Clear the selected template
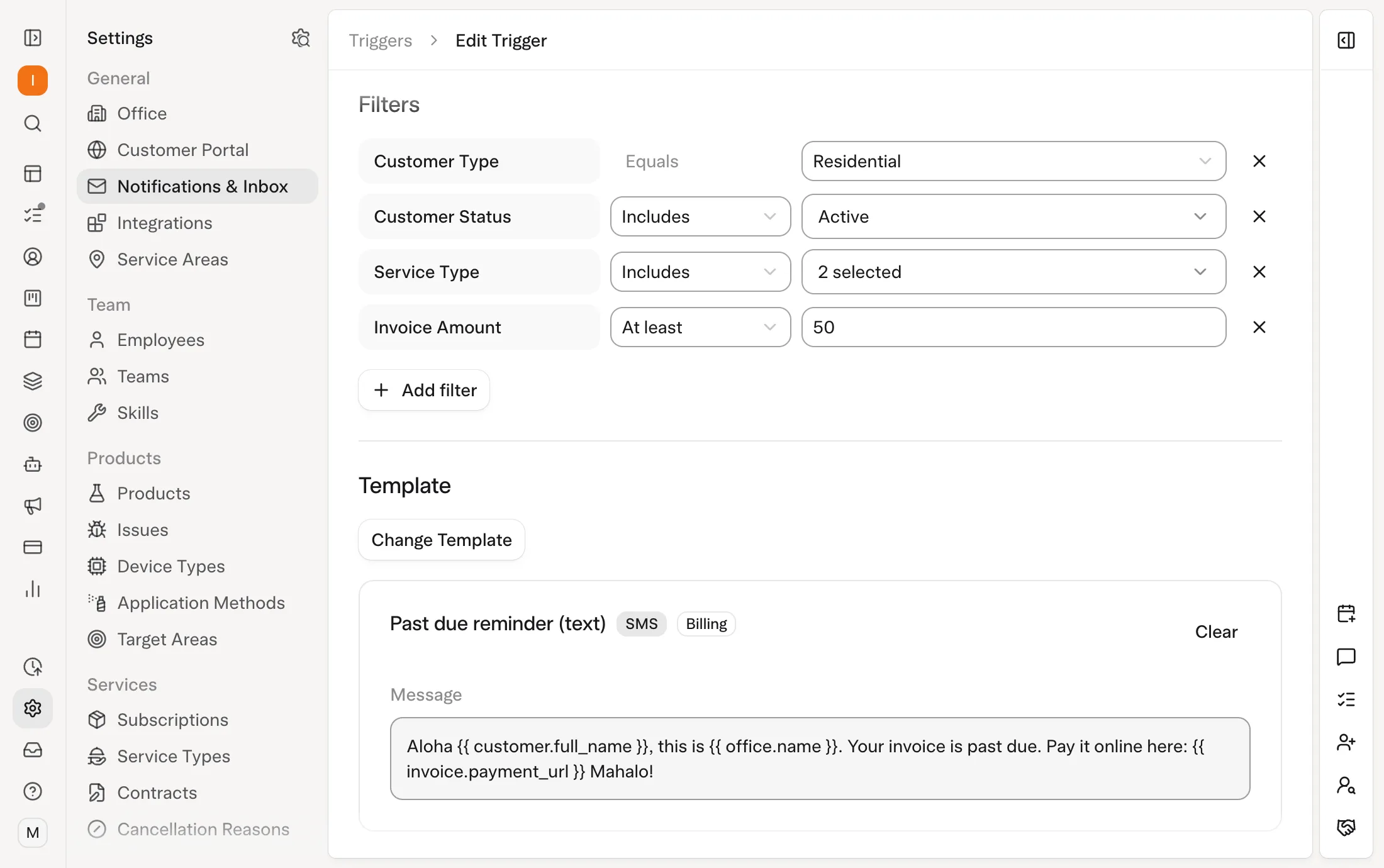 [1216, 632]
